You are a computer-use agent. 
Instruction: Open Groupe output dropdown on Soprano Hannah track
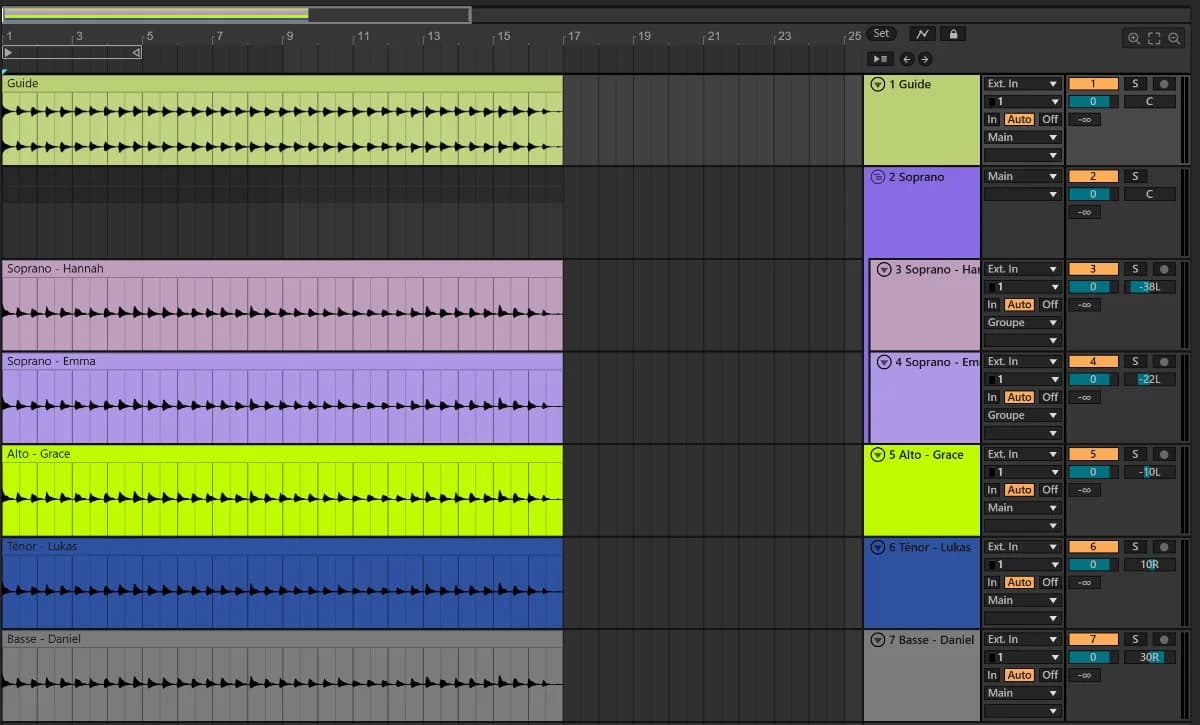pyautogui.click(x=1022, y=323)
